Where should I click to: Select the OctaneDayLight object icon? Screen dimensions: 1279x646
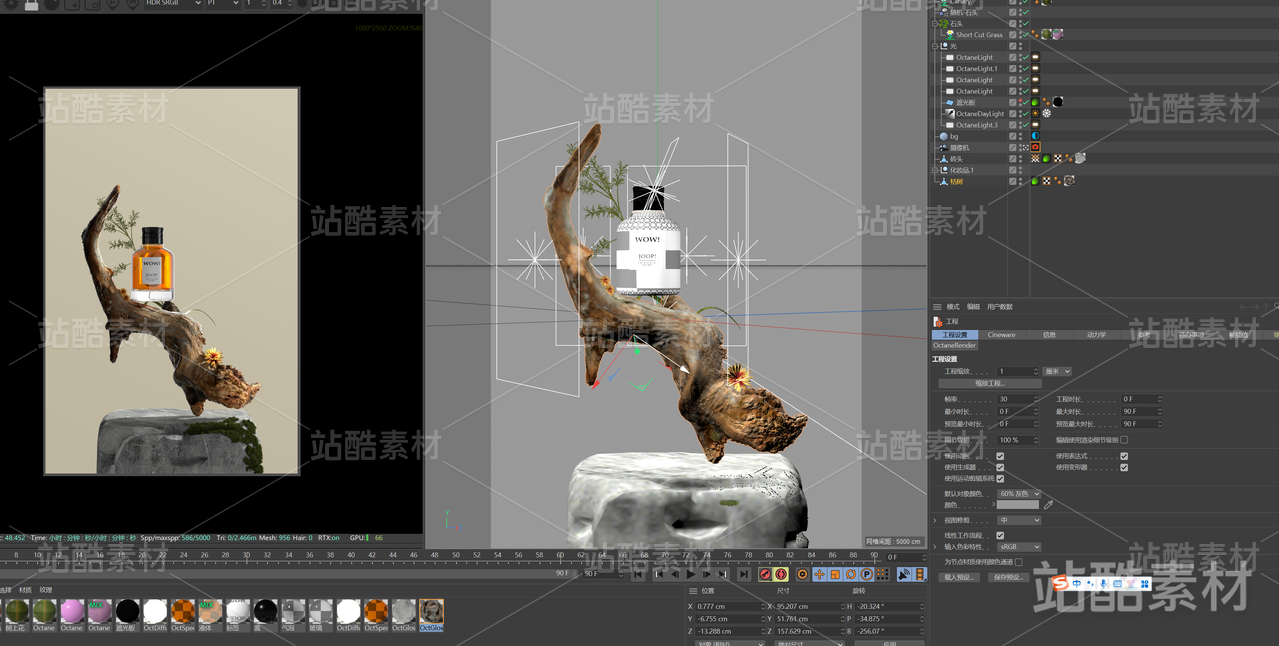coord(950,114)
